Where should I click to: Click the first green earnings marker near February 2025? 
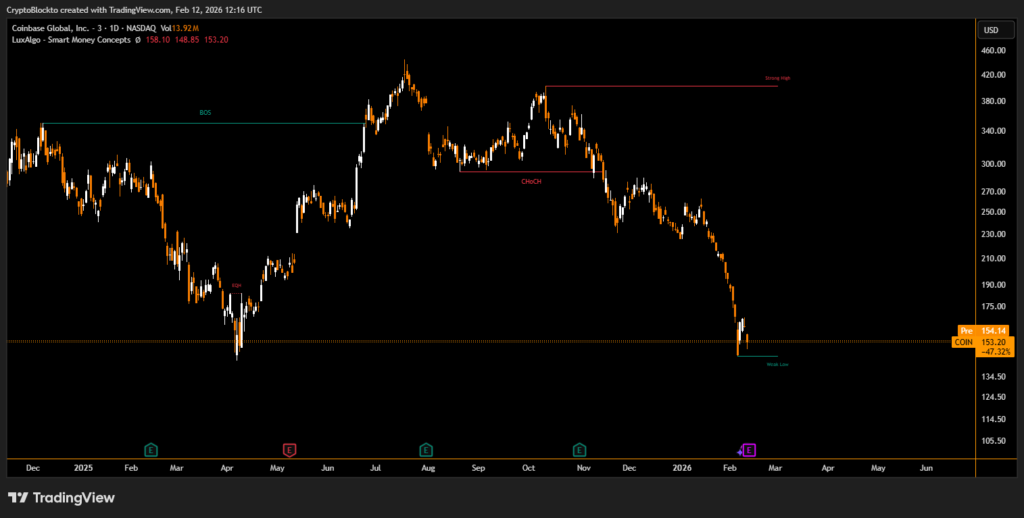[151, 450]
